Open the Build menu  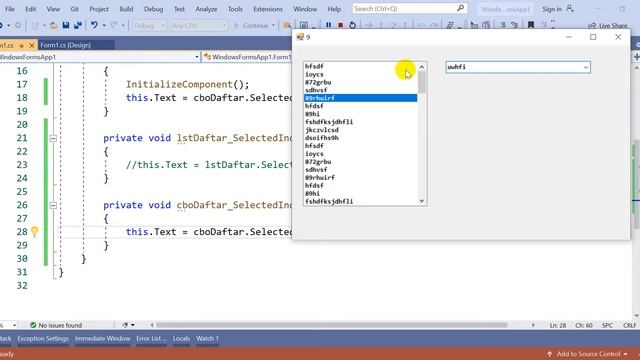coord(126,9)
